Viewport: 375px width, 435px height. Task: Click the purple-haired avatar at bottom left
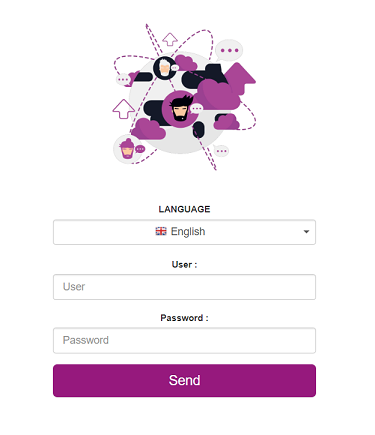(127, 149)
